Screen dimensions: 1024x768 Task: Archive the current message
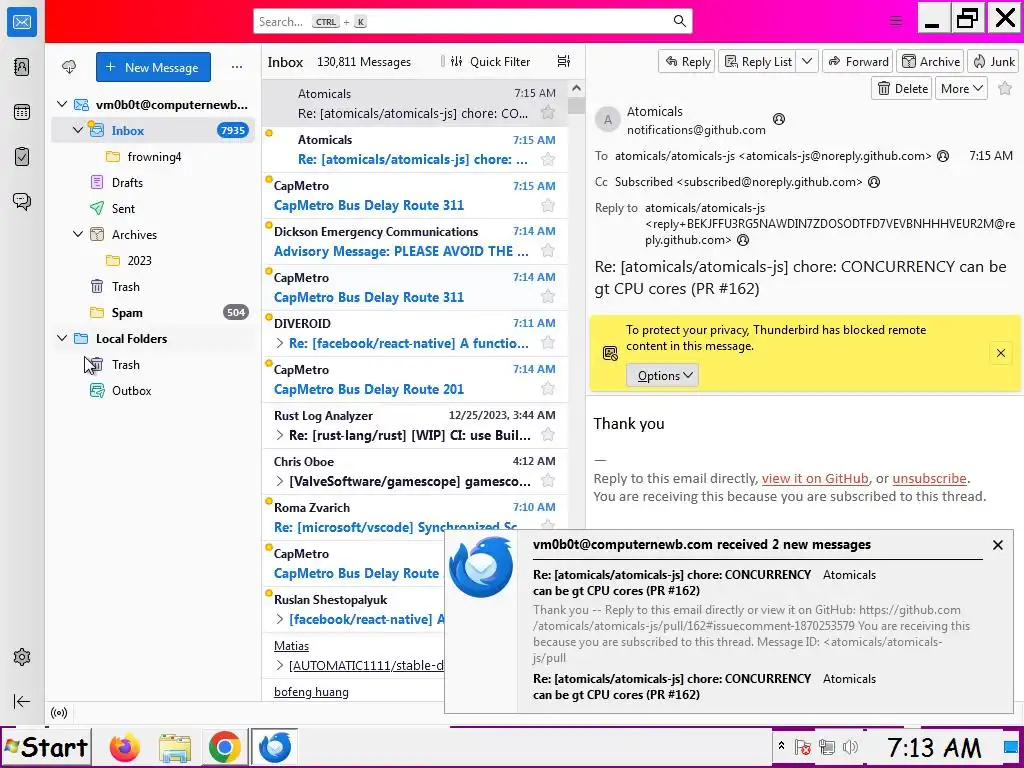tap(931, 61)
